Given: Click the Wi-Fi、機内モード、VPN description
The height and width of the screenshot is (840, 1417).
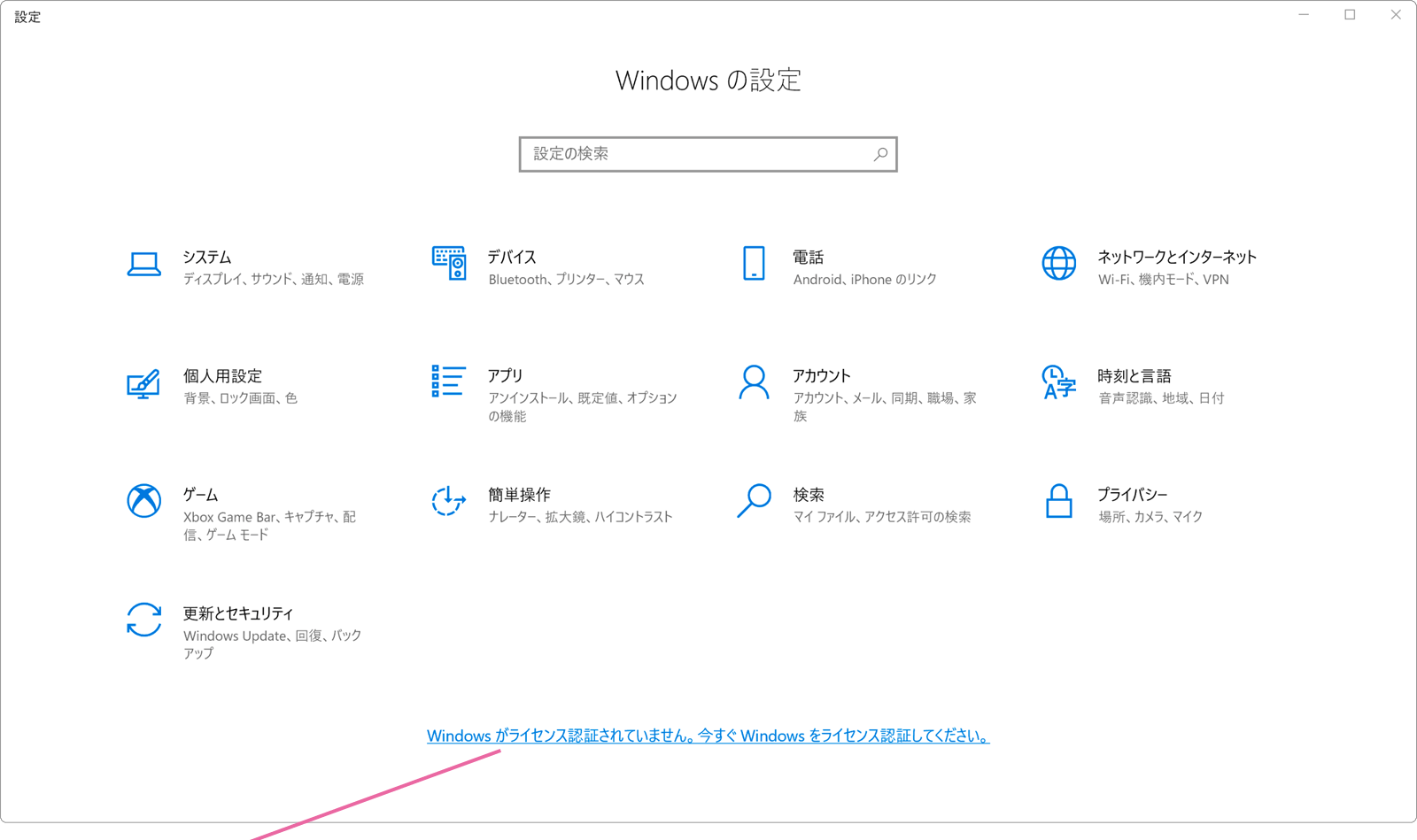Looking at the screenshot, I should pyautogui.click(x=1164, y=280).
